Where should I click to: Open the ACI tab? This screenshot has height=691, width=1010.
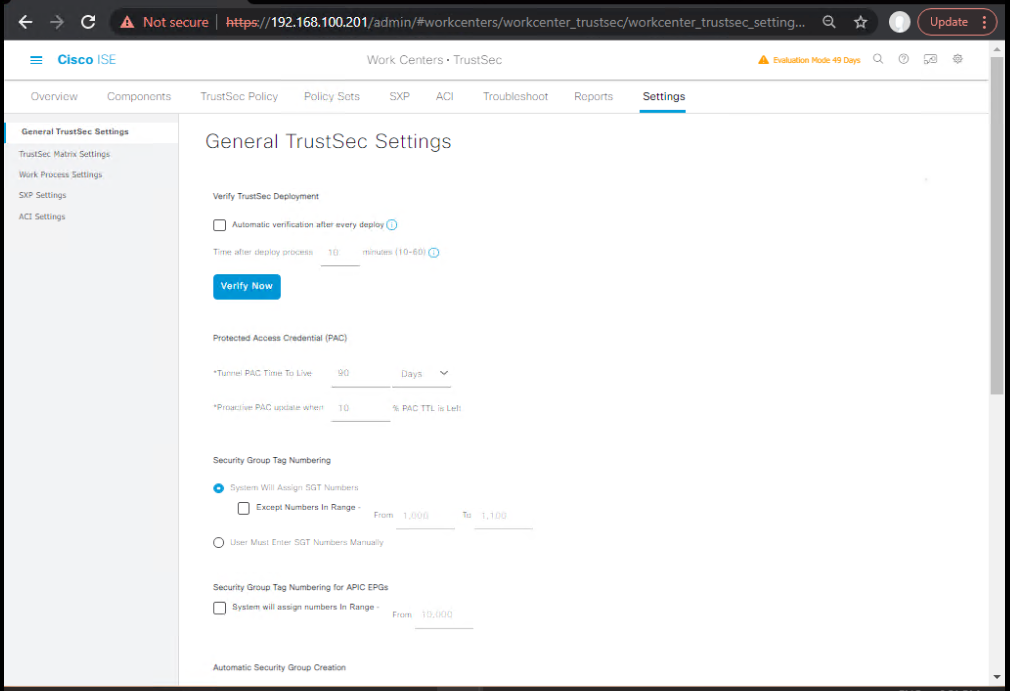[x=444, y=97]
